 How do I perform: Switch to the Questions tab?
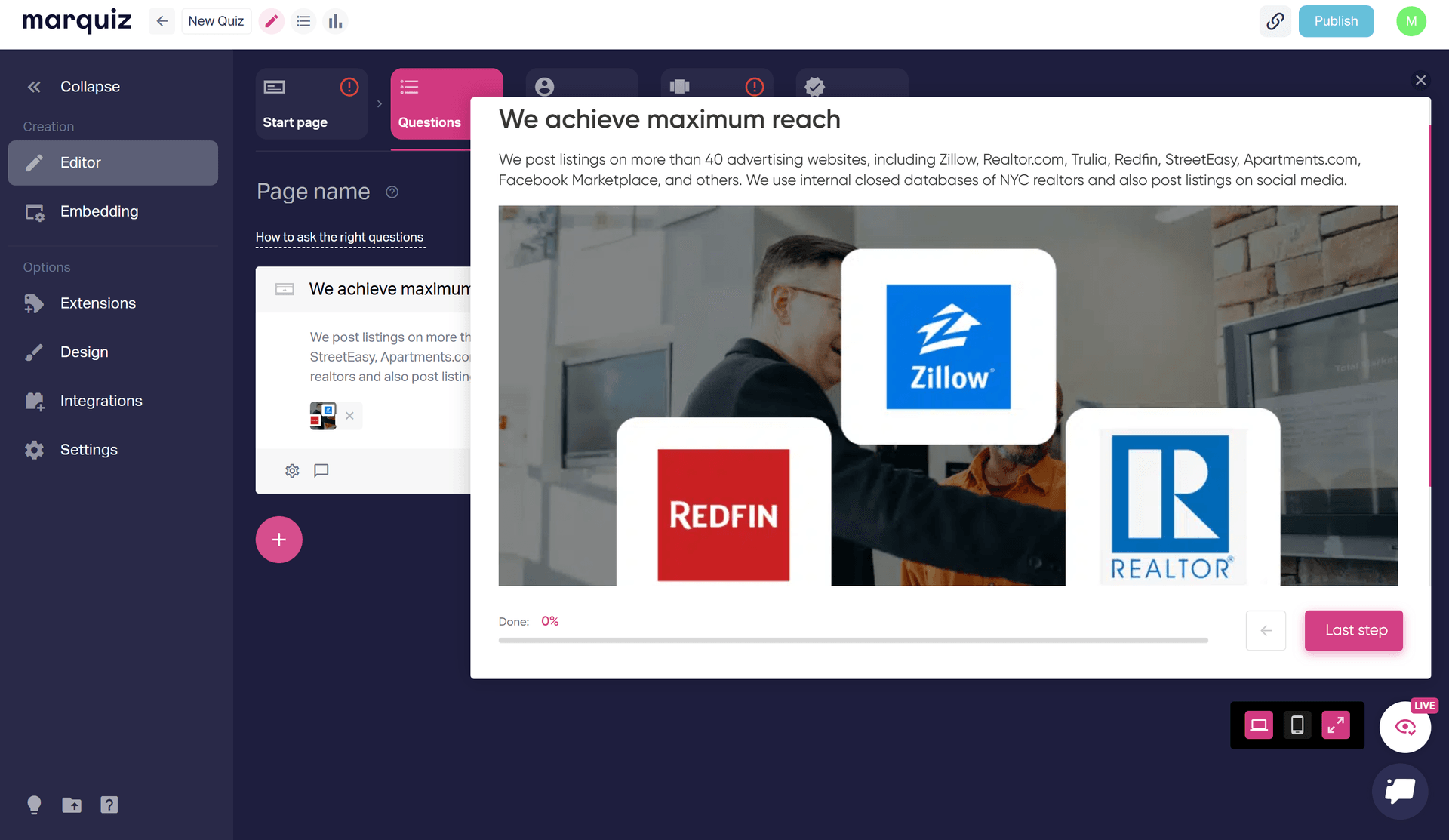point(431,104)
